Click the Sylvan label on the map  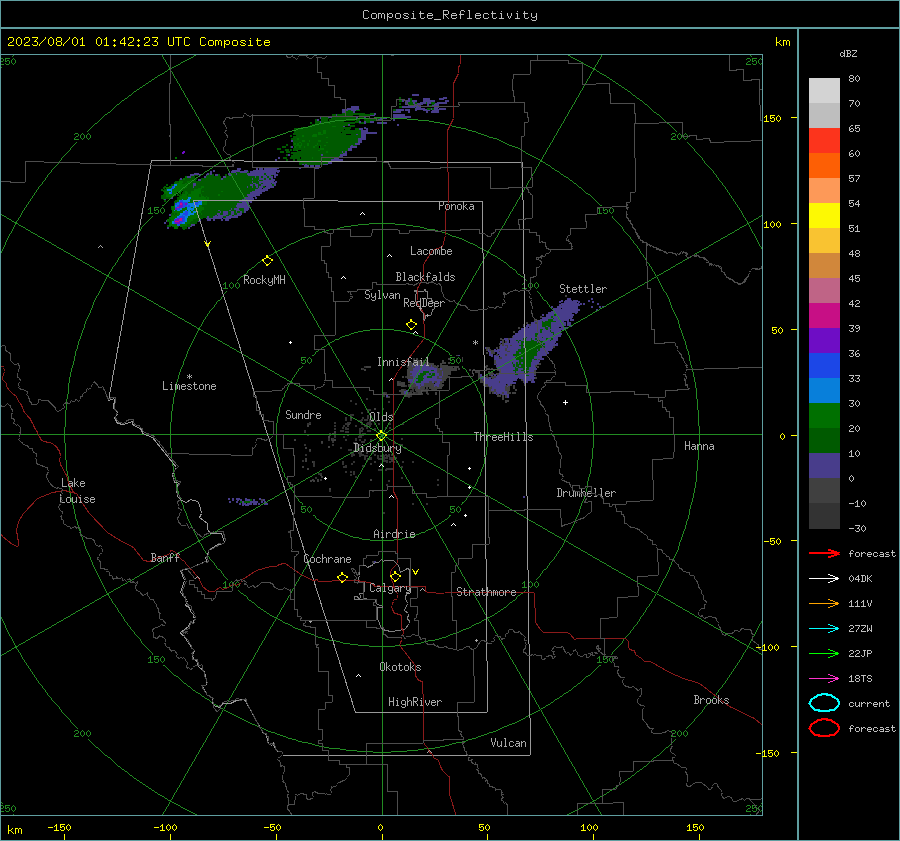(x=382, y=295)
